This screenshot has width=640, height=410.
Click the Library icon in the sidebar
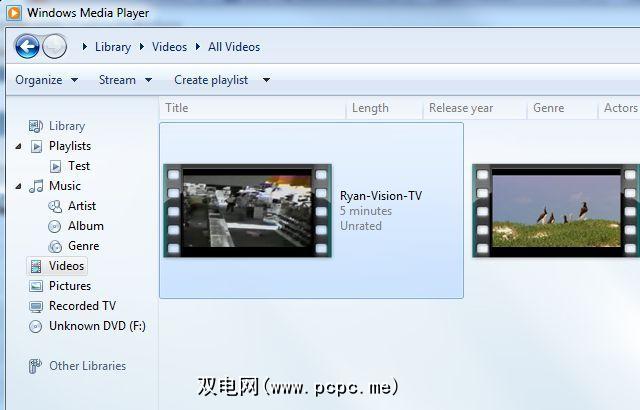click(x=36, y=126)
